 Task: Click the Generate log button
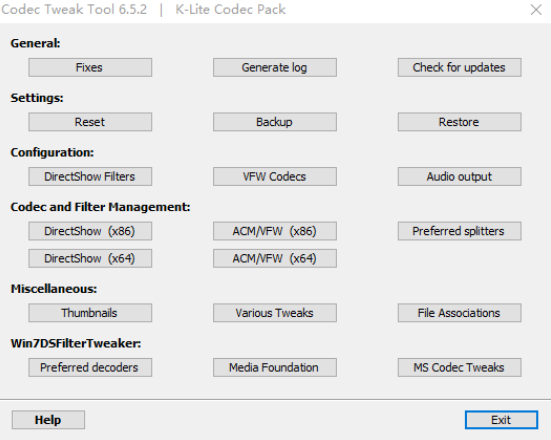[x=275, y=67]
